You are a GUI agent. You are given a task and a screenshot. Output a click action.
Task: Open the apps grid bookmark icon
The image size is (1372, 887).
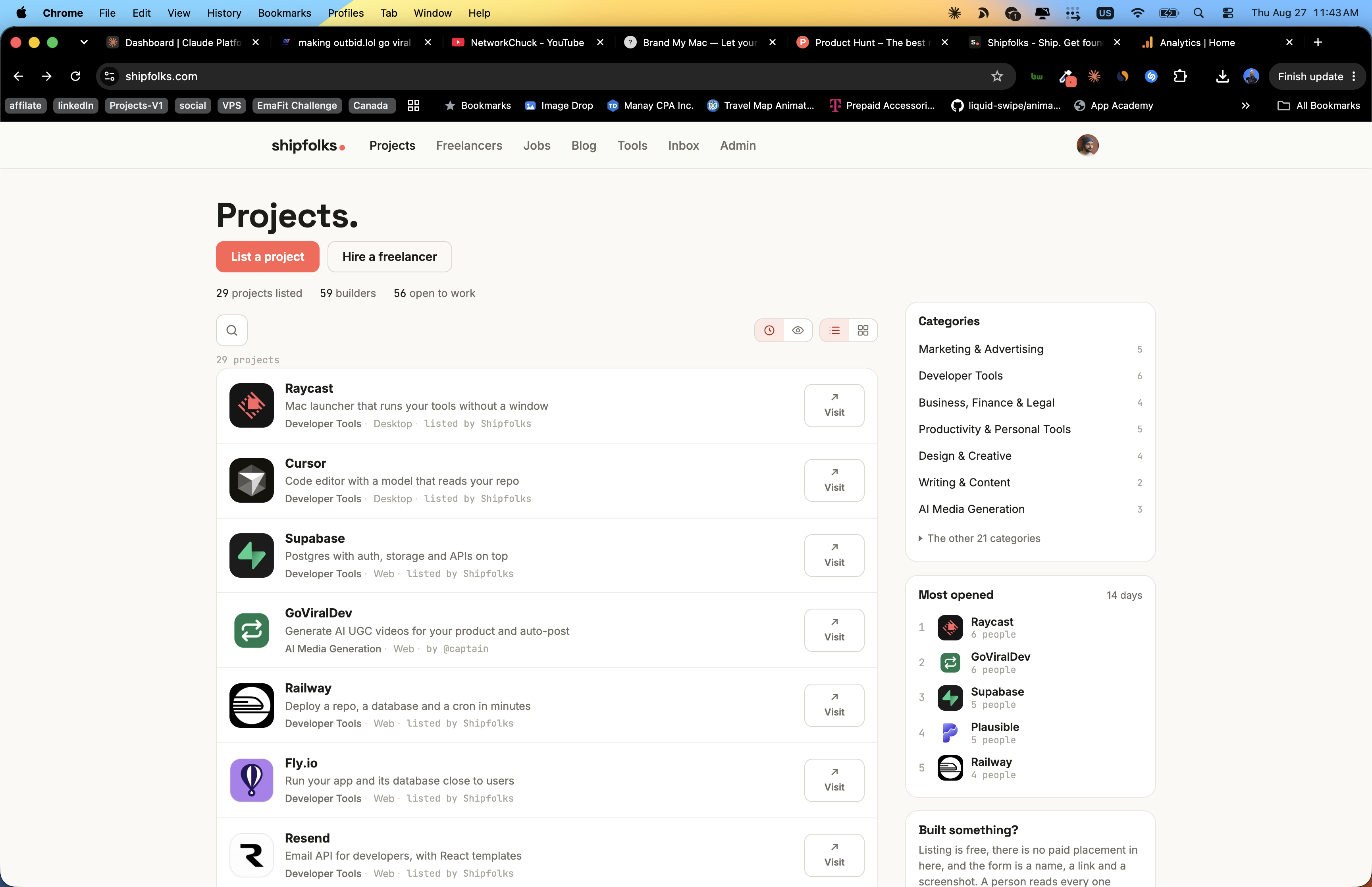pyautogui.click(x=413, y=105)
